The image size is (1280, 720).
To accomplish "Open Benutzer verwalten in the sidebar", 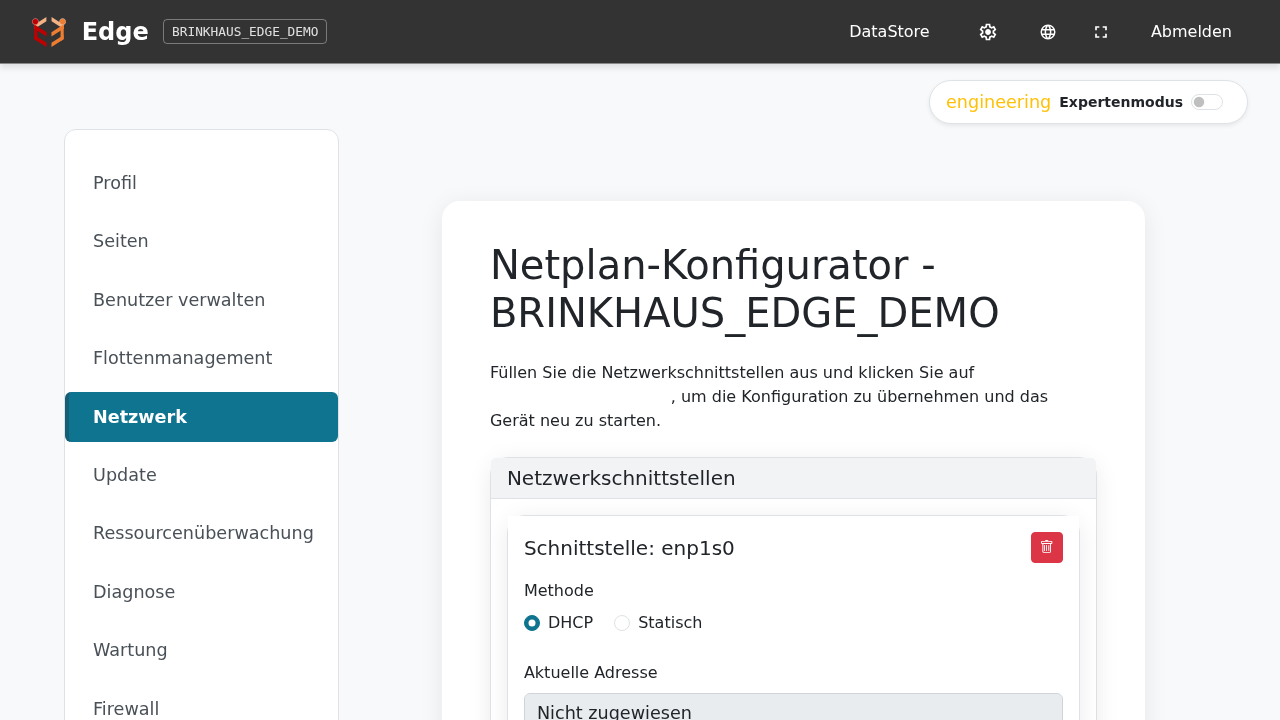I will [x=202, y=300].
